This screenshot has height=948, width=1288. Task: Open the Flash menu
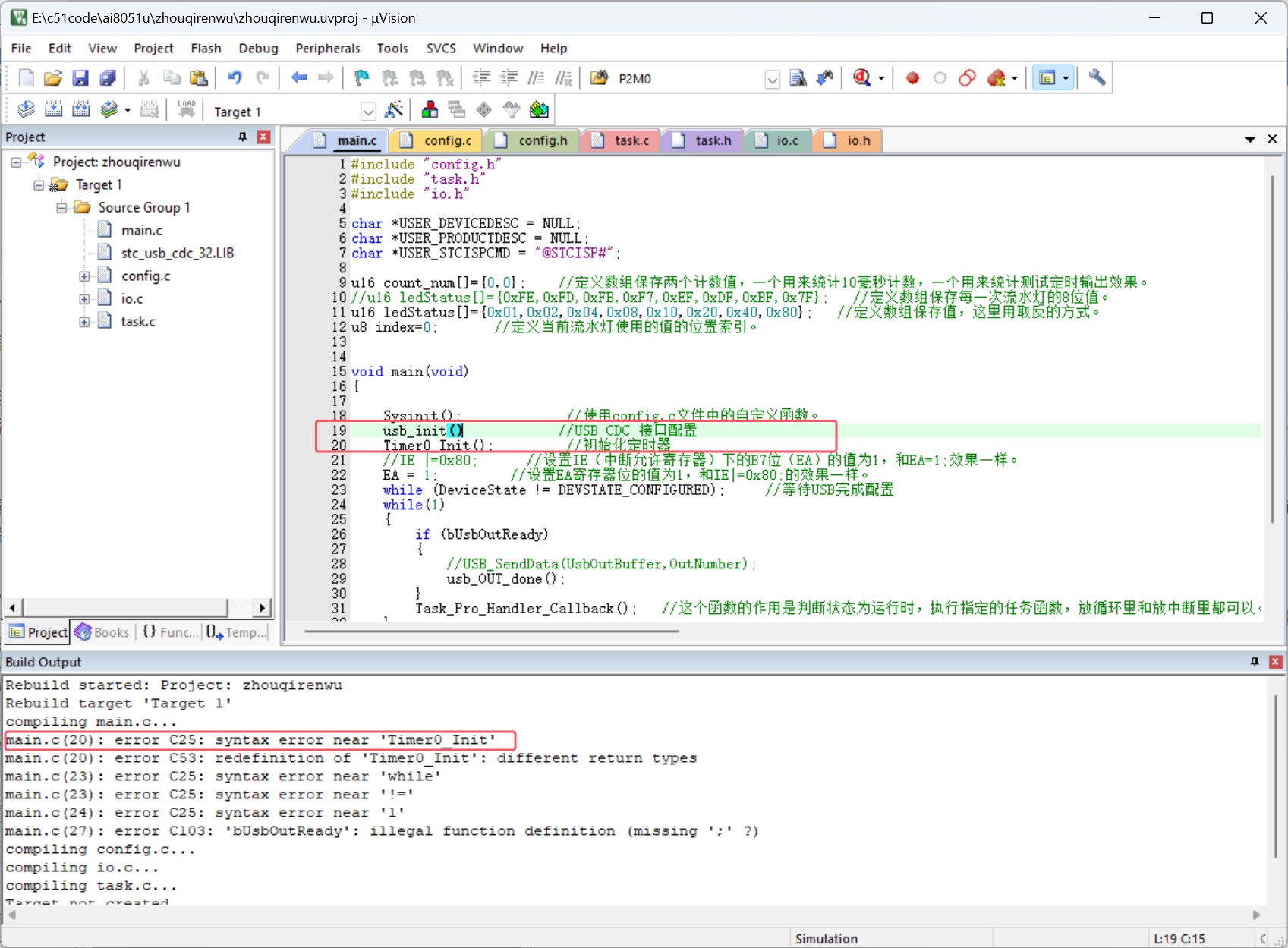point(206,48)
